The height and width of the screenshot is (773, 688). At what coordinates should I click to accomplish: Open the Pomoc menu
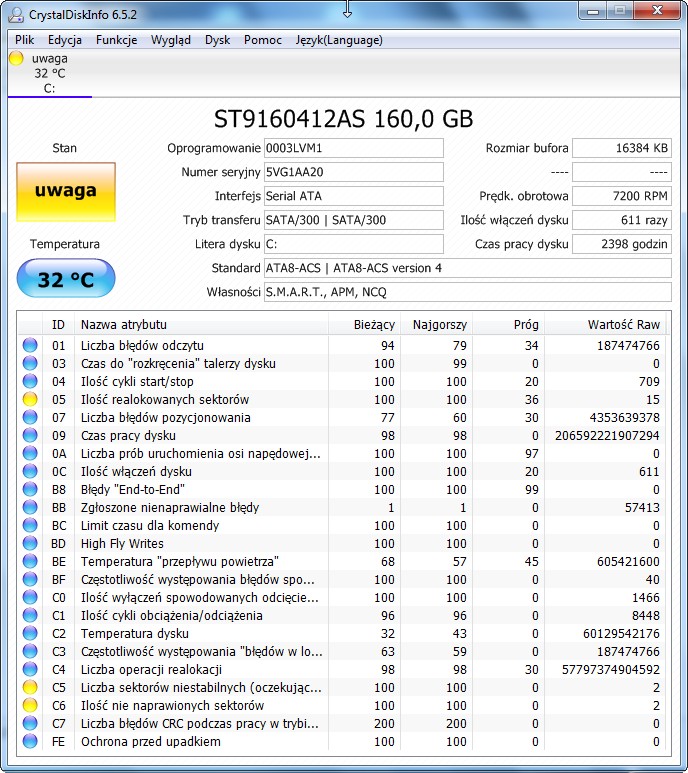click(263, 40)
